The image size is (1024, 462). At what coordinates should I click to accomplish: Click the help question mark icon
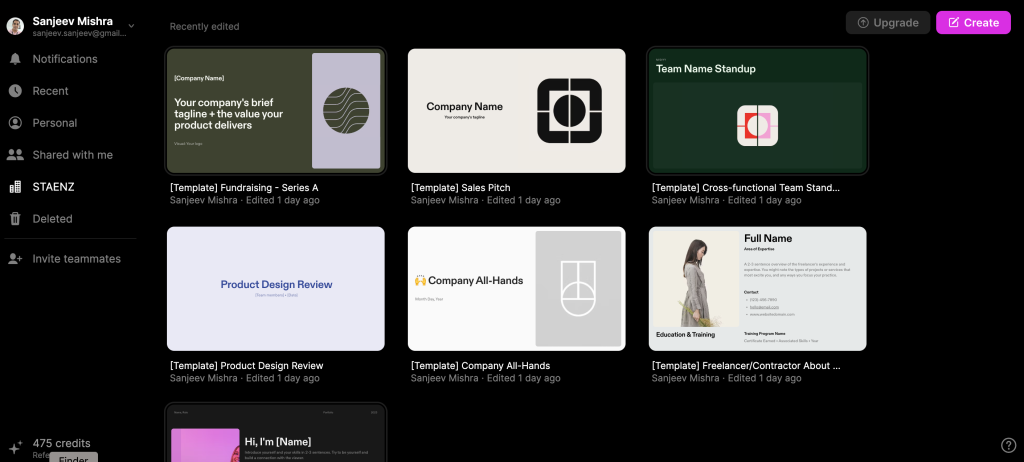pyautogui.click(x=1008, y=445)
